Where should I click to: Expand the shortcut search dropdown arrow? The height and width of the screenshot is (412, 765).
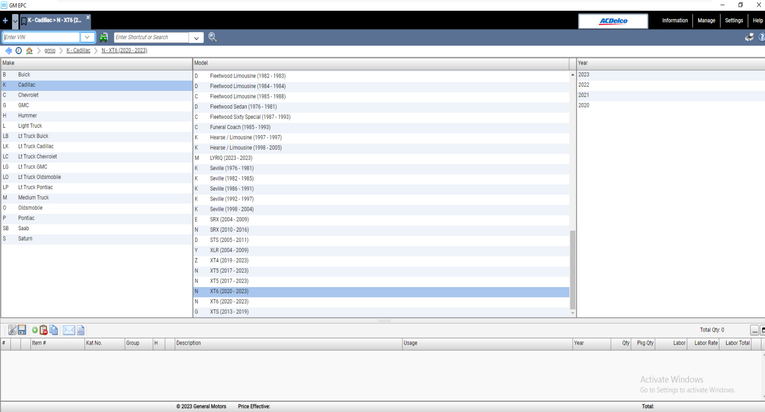(196, 37)
